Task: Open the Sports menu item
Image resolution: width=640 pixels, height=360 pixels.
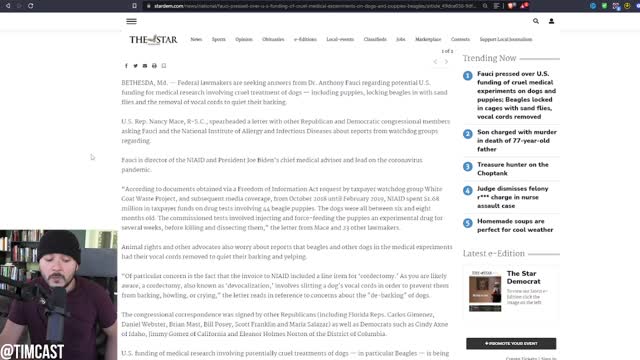Action: point(219,39)
